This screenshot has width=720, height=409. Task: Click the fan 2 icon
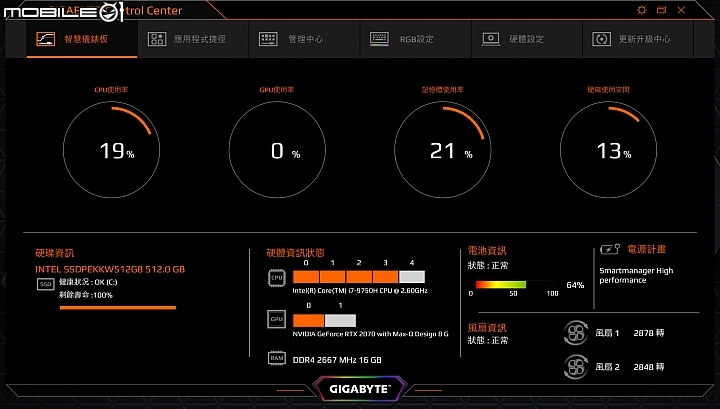[x=576, y=367]
